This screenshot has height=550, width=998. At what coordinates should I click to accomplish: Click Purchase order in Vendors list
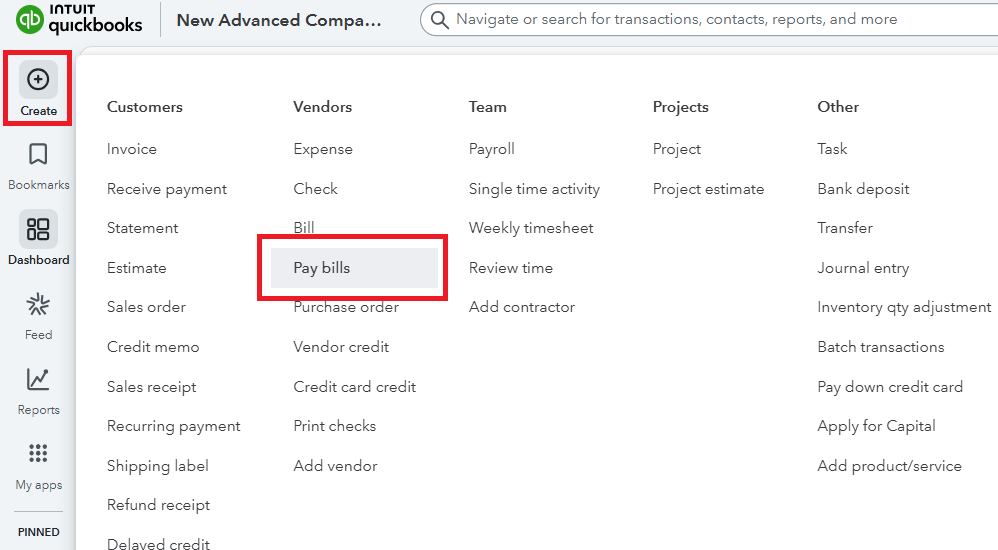pos(346,307)
